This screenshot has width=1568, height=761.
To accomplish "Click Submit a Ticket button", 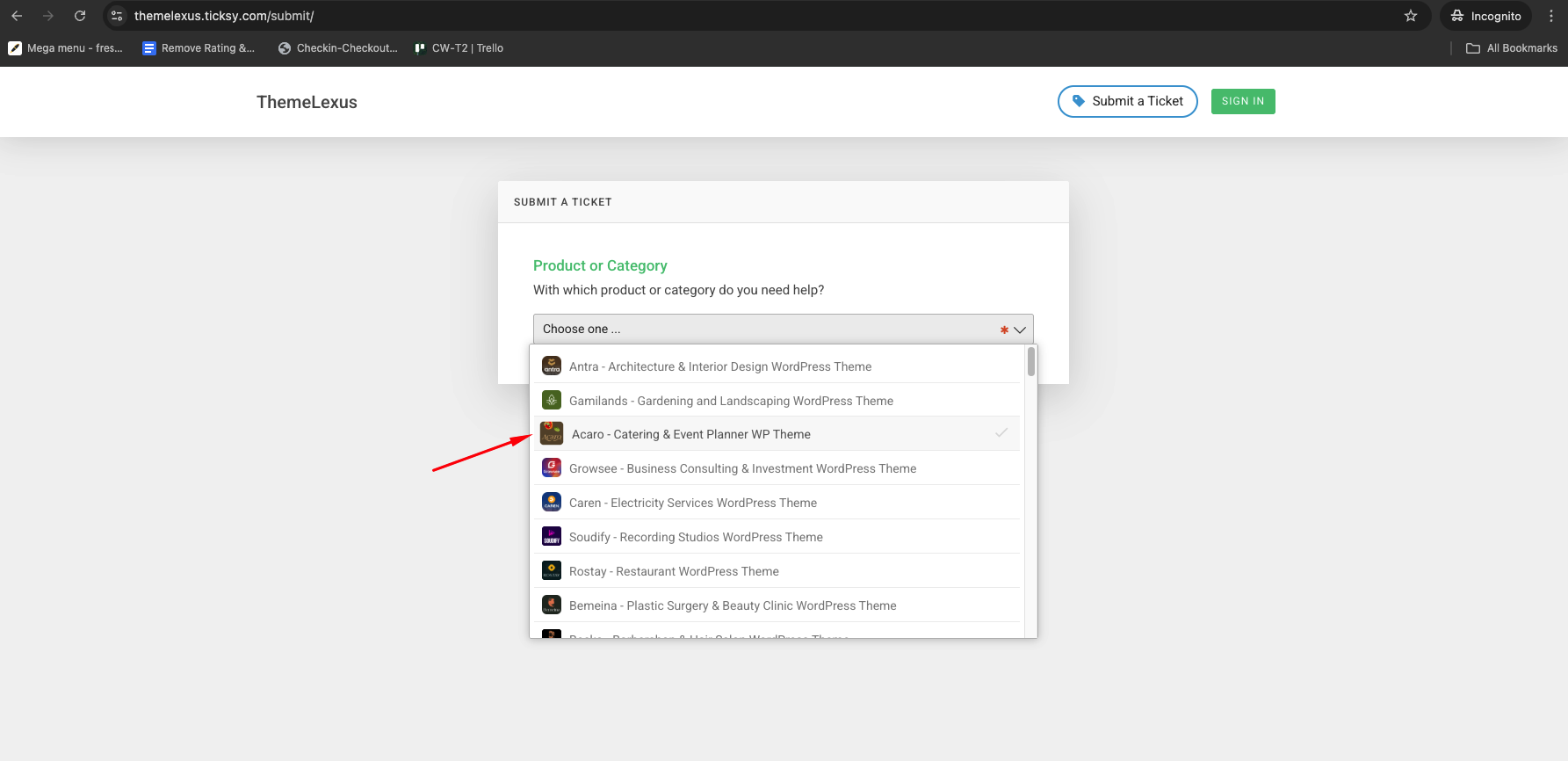I will point(1127,101).
